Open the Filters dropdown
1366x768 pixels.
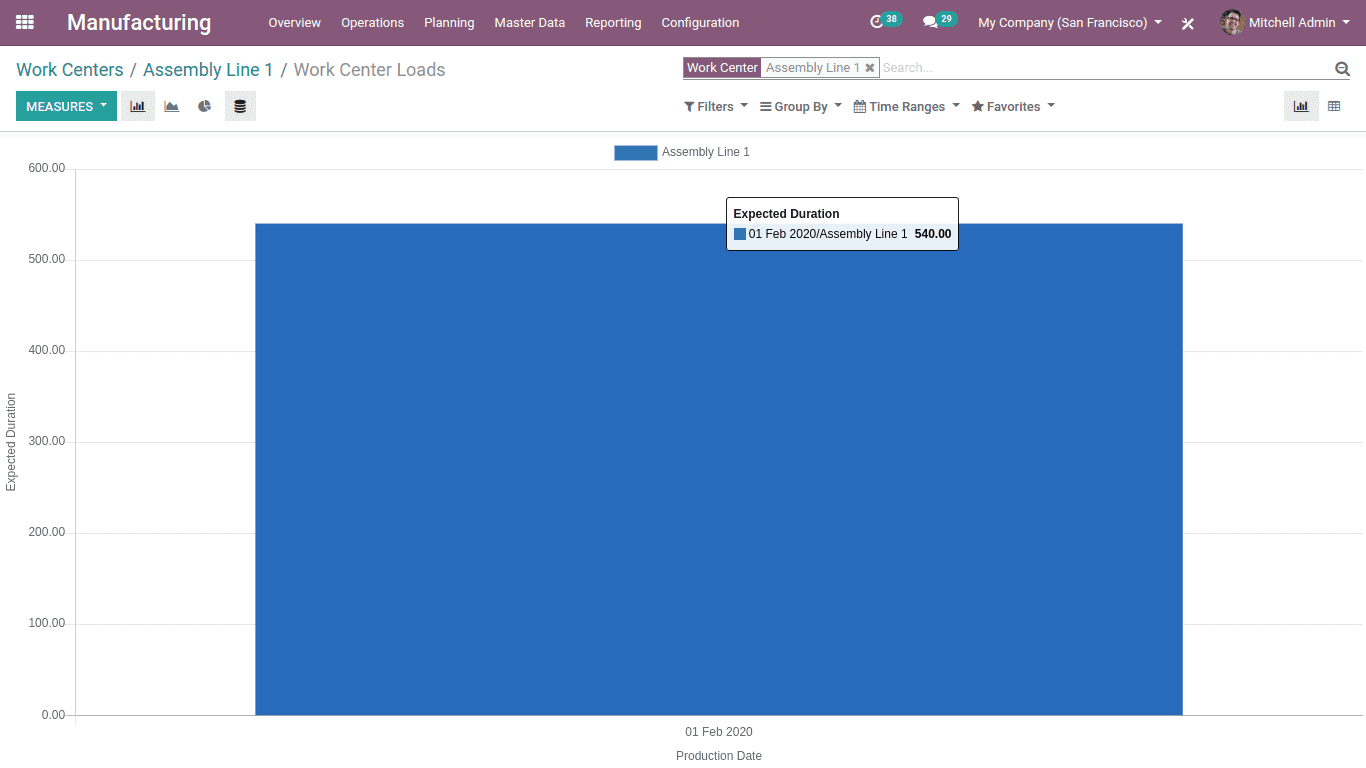pyautogui.click(x=716, y=106)
